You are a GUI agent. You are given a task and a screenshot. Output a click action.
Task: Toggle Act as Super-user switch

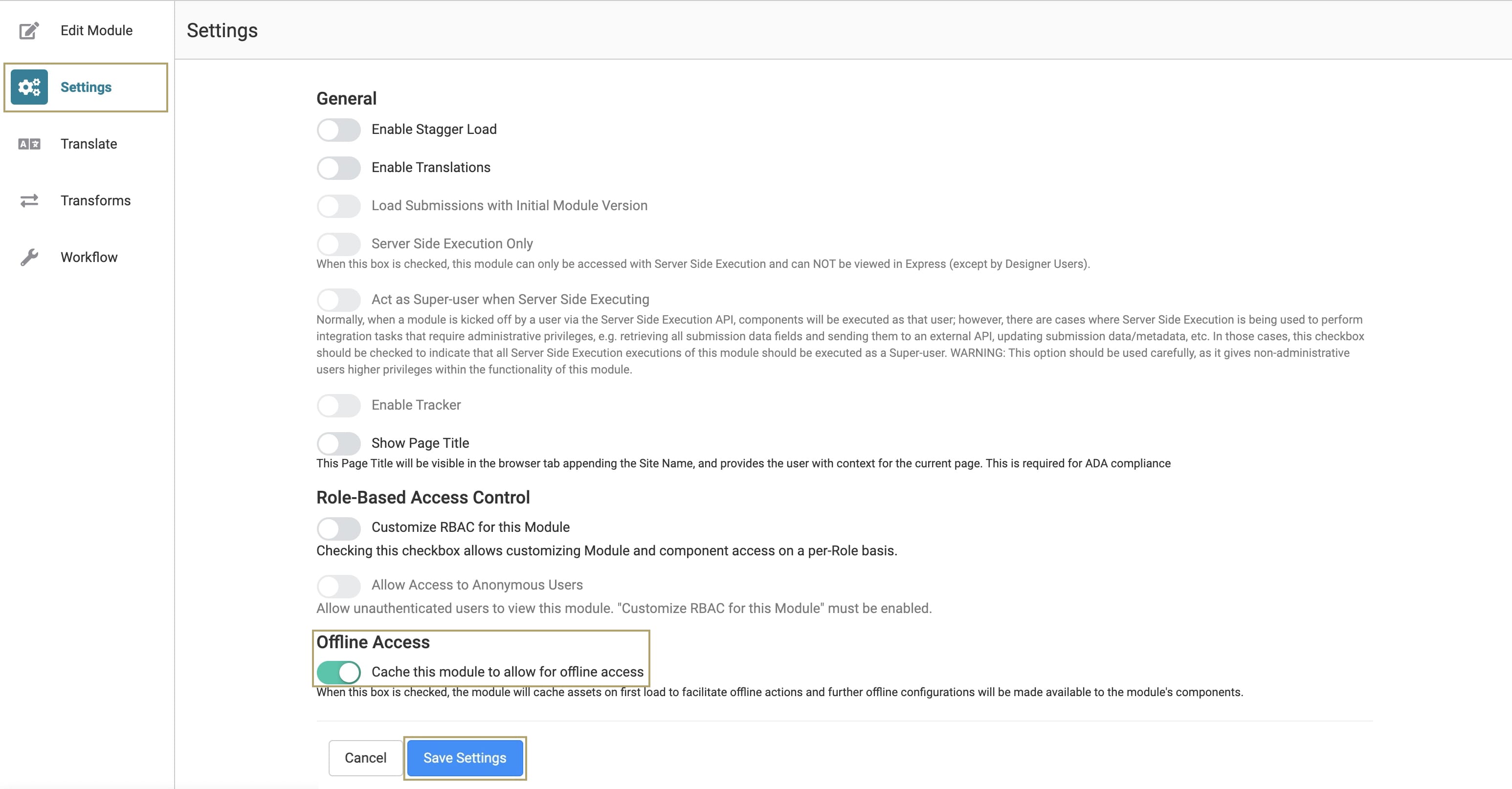tap(339, 300)
